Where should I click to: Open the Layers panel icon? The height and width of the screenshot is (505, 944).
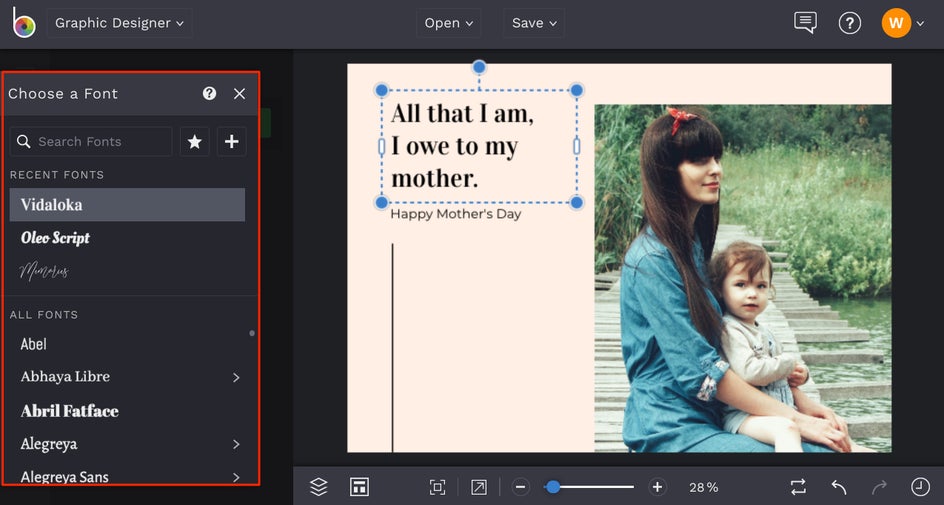coord(319,487)
